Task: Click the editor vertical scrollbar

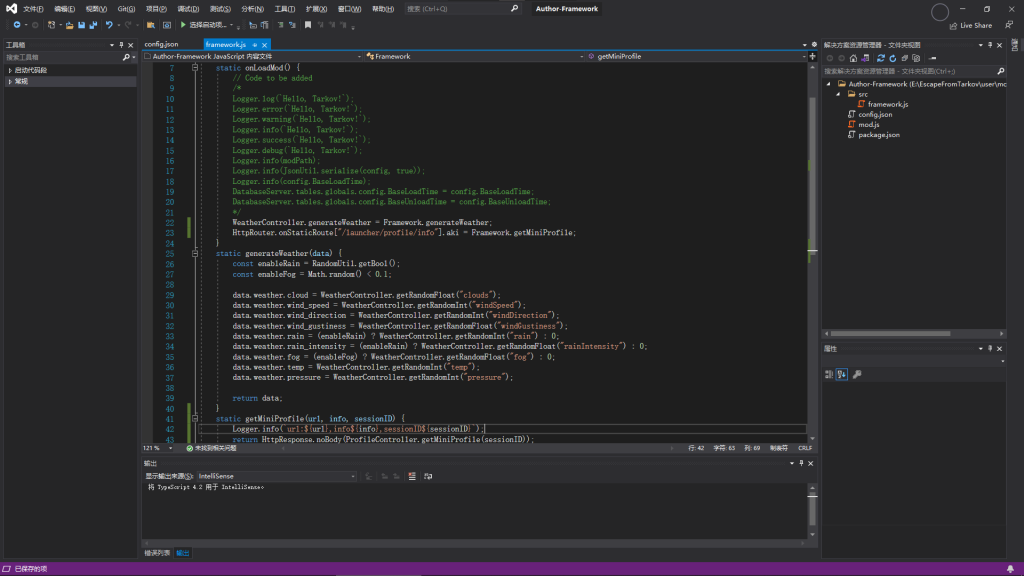Action: click(812, 251)
